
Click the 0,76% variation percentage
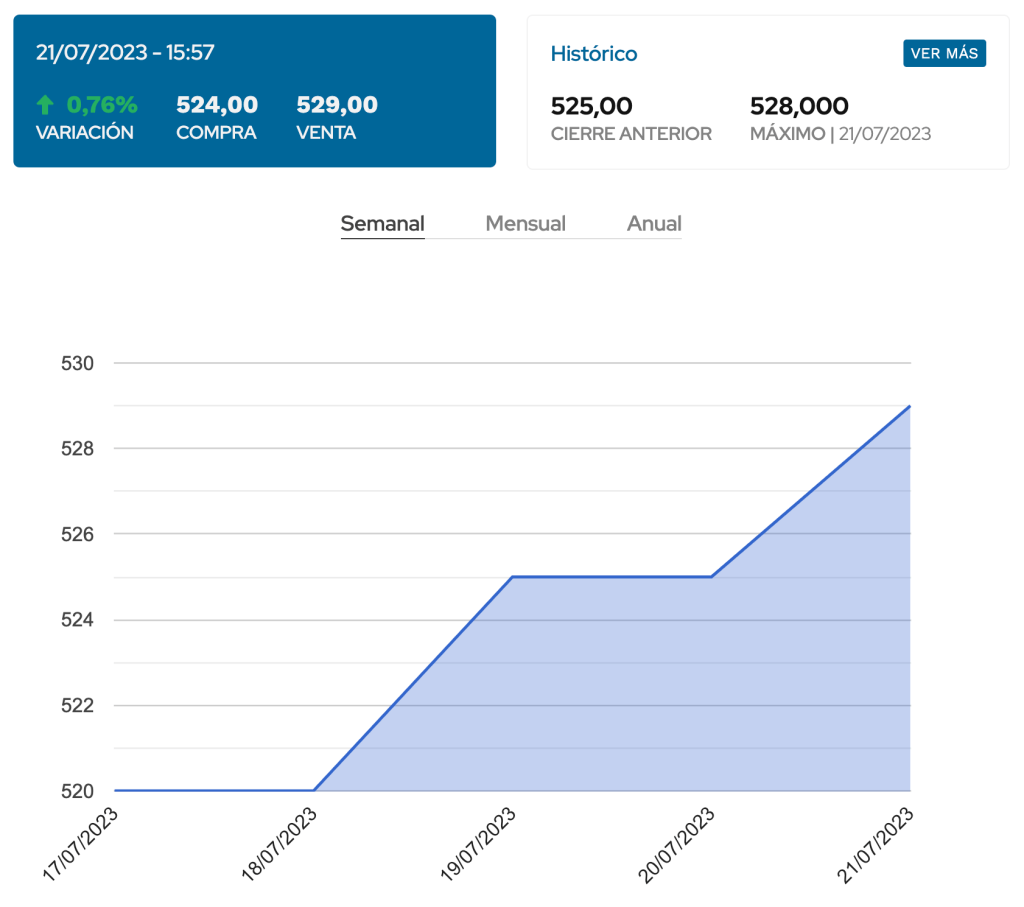102,105
